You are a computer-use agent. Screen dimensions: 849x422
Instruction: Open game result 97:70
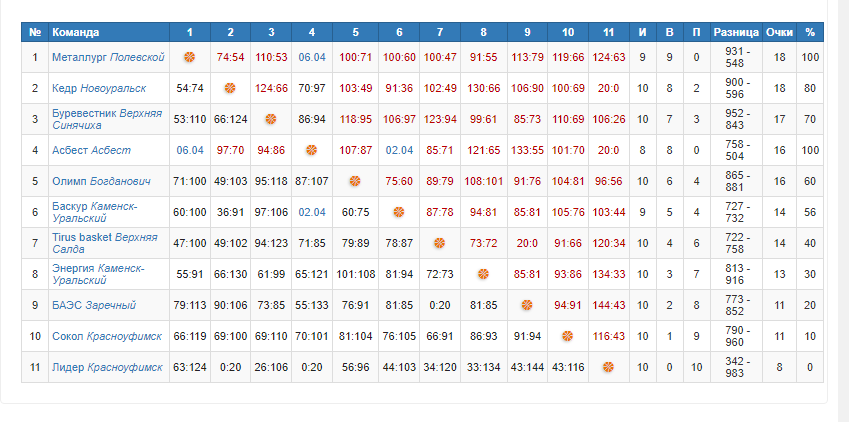pyautogui.click(x=230, y=150)
